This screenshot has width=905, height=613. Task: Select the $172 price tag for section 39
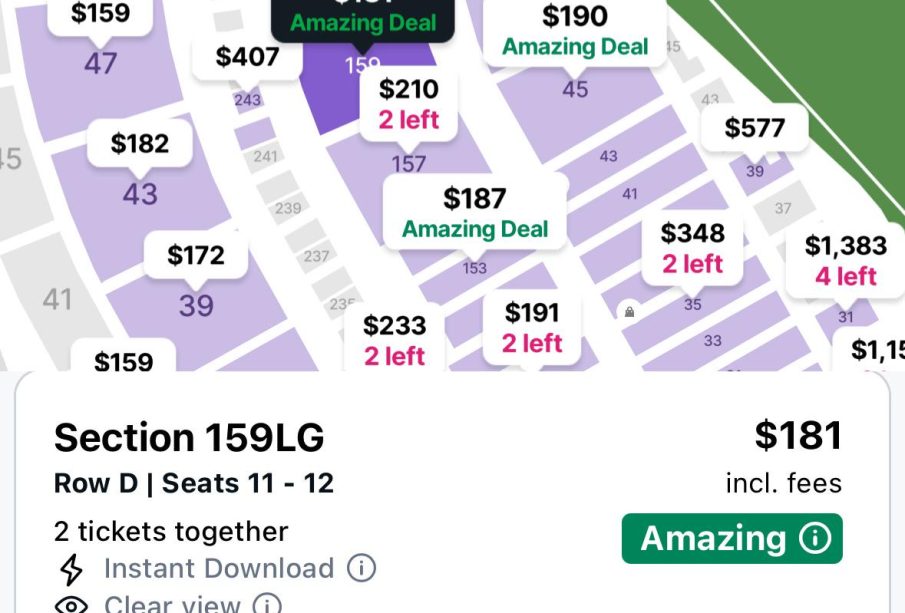[x=196, y=255]
